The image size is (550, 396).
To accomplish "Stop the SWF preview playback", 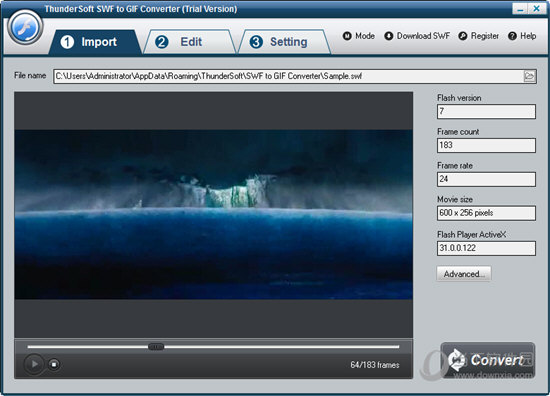I will tap(54, 364).
